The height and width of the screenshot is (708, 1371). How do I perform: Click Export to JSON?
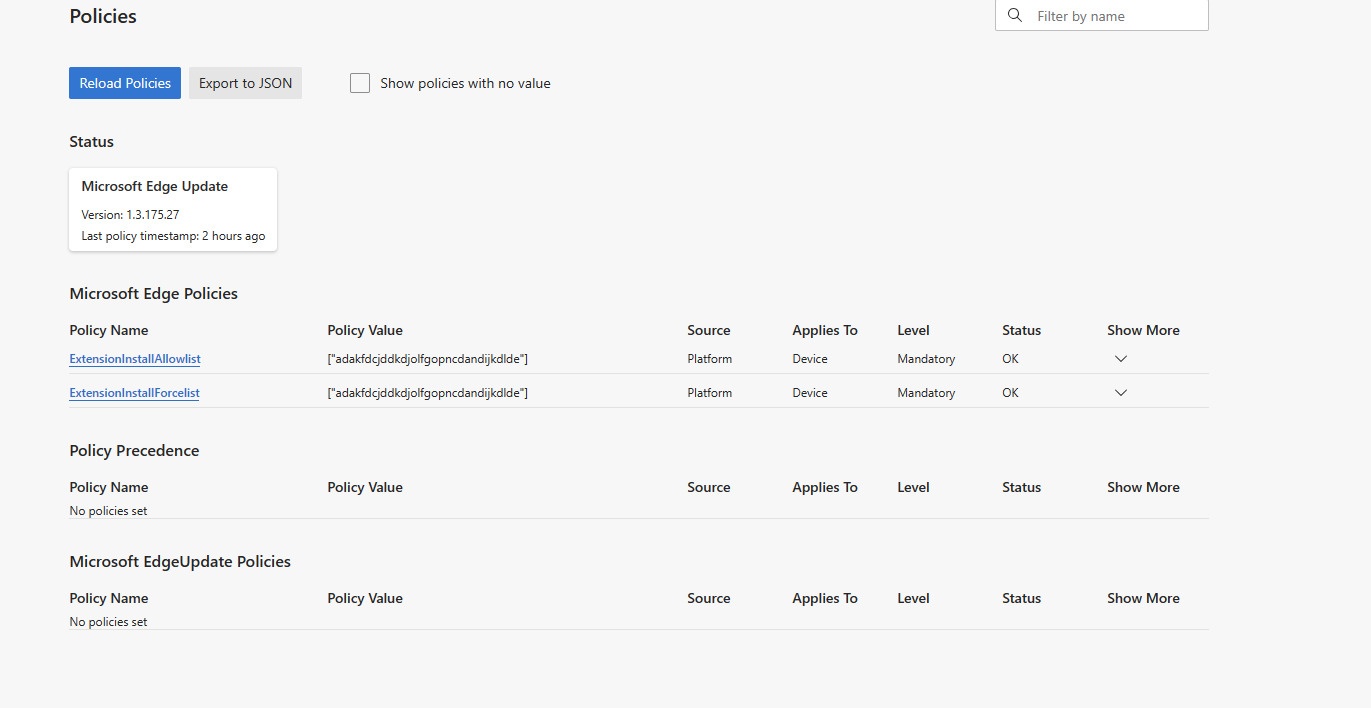(x=245, y=83)
